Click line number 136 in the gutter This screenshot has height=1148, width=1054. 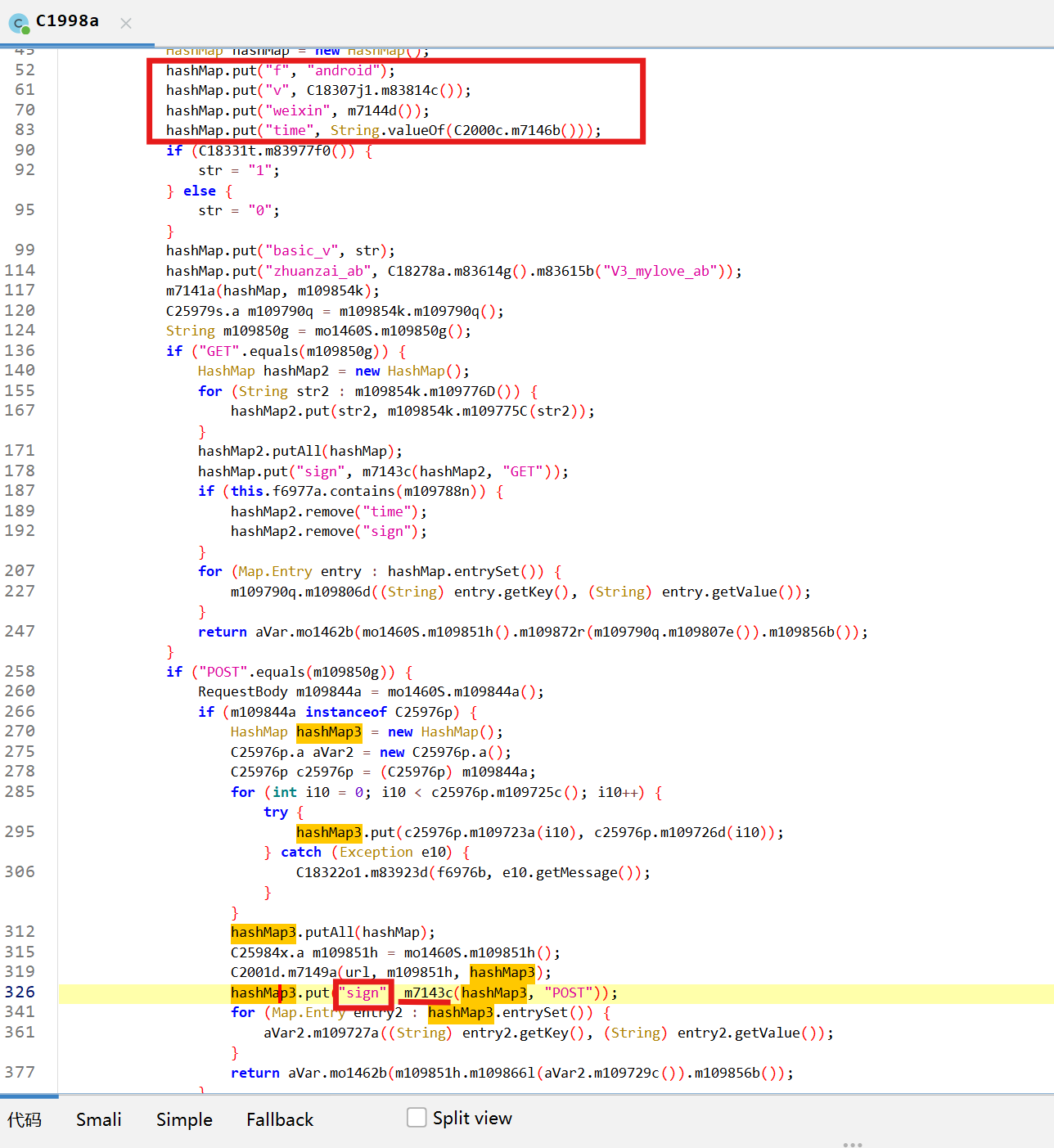pos(20,351)
